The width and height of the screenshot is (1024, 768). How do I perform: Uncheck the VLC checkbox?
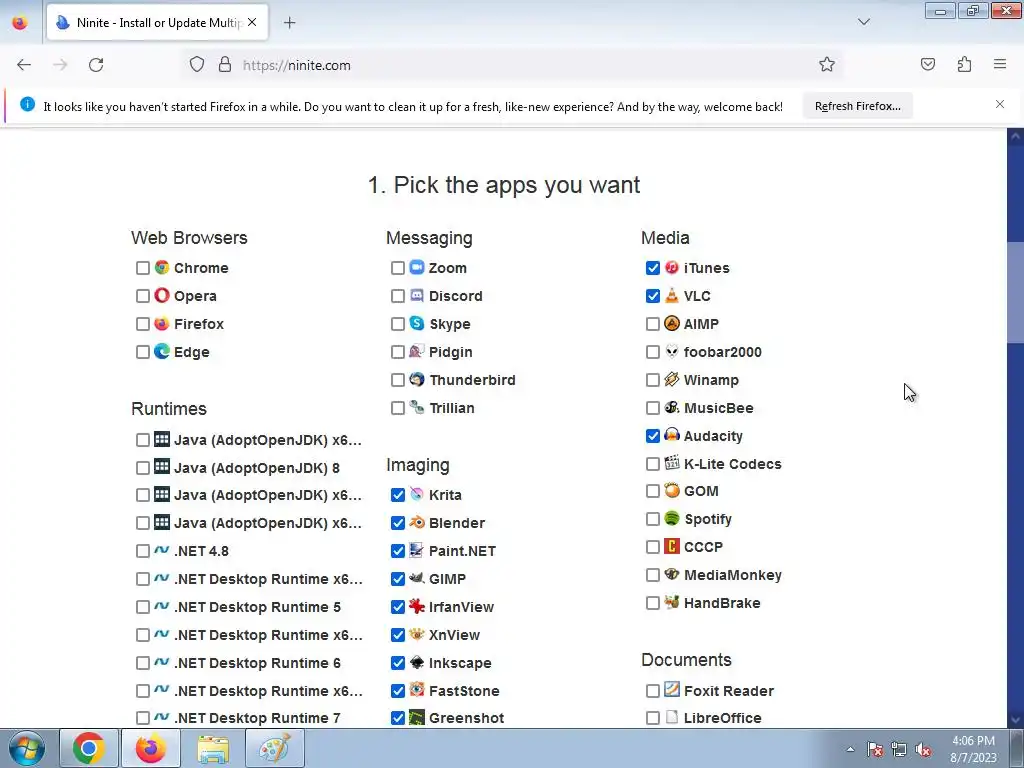652,296
